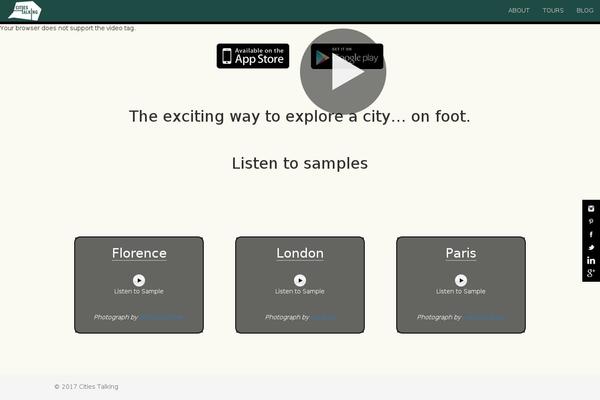Click 'Your browser does not support' text
600x400 pixels.
[x=68, y=28]
